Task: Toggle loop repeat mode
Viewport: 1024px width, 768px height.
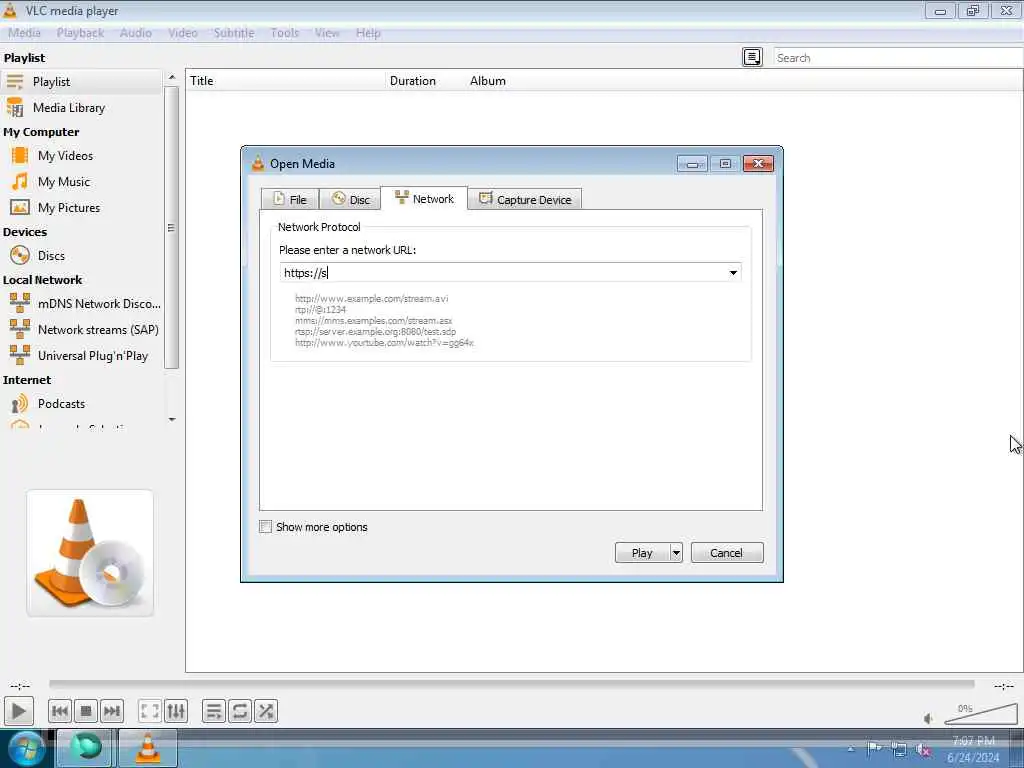Action: point(240,711)
